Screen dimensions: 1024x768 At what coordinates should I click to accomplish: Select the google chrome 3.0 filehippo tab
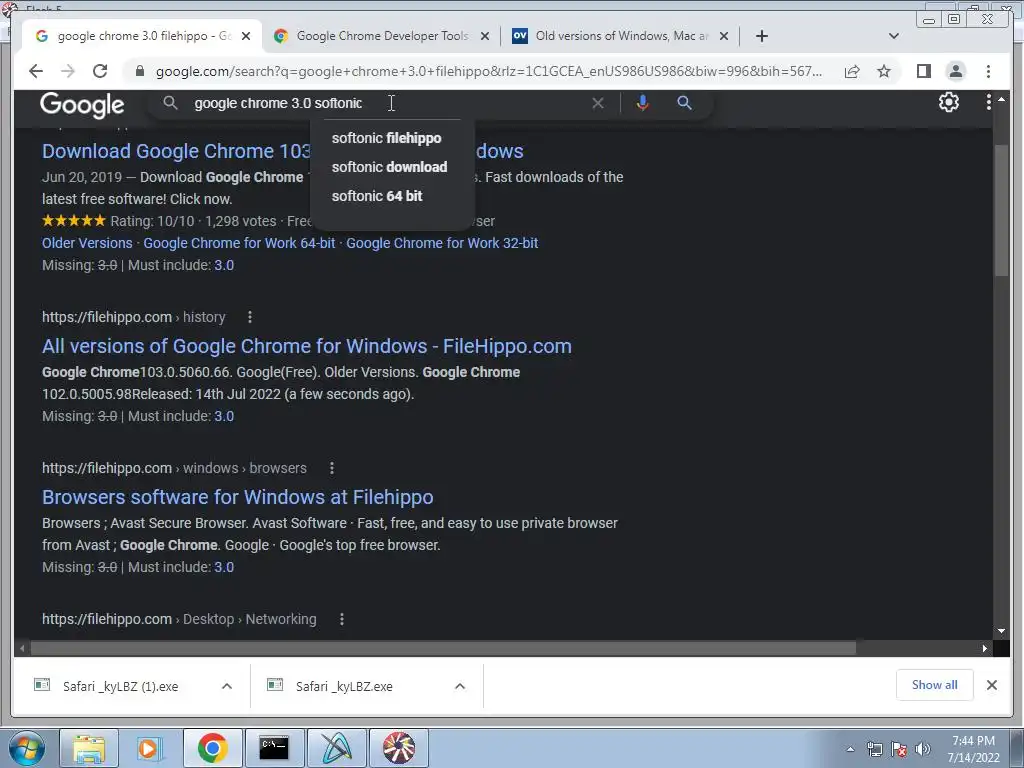[143, 36]
